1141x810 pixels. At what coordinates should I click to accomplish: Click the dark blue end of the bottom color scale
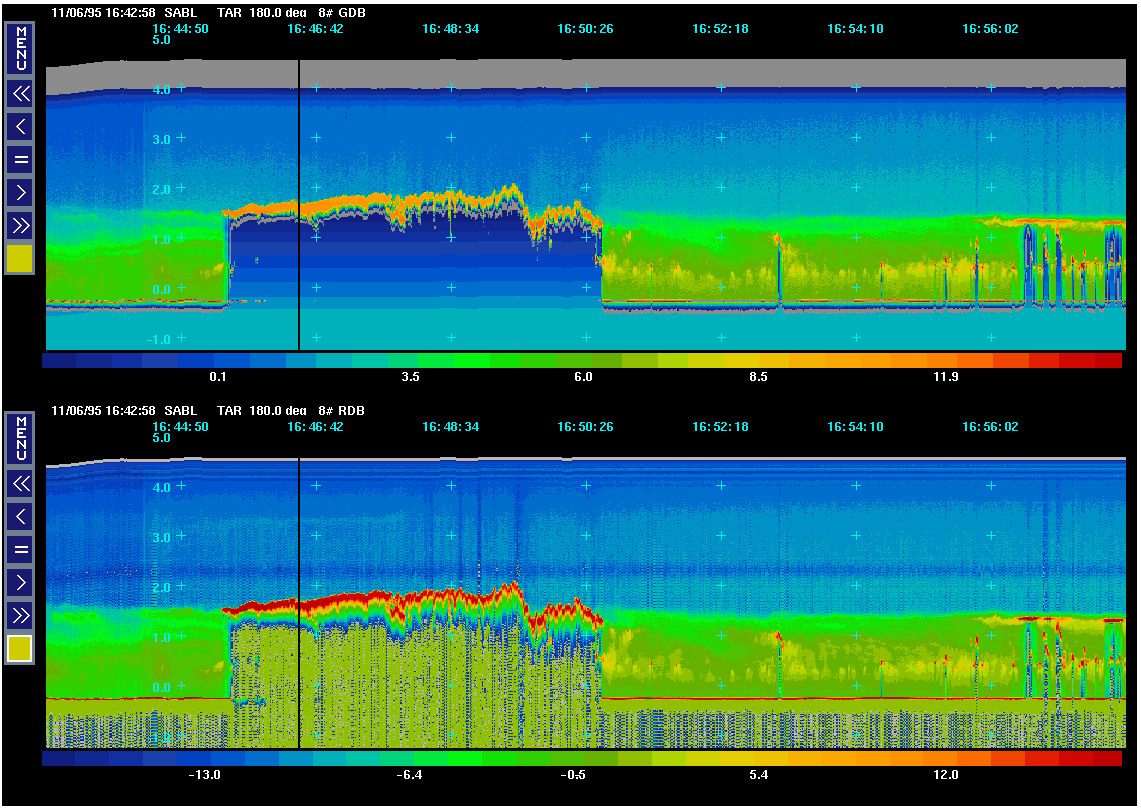[x=58, y=758]
